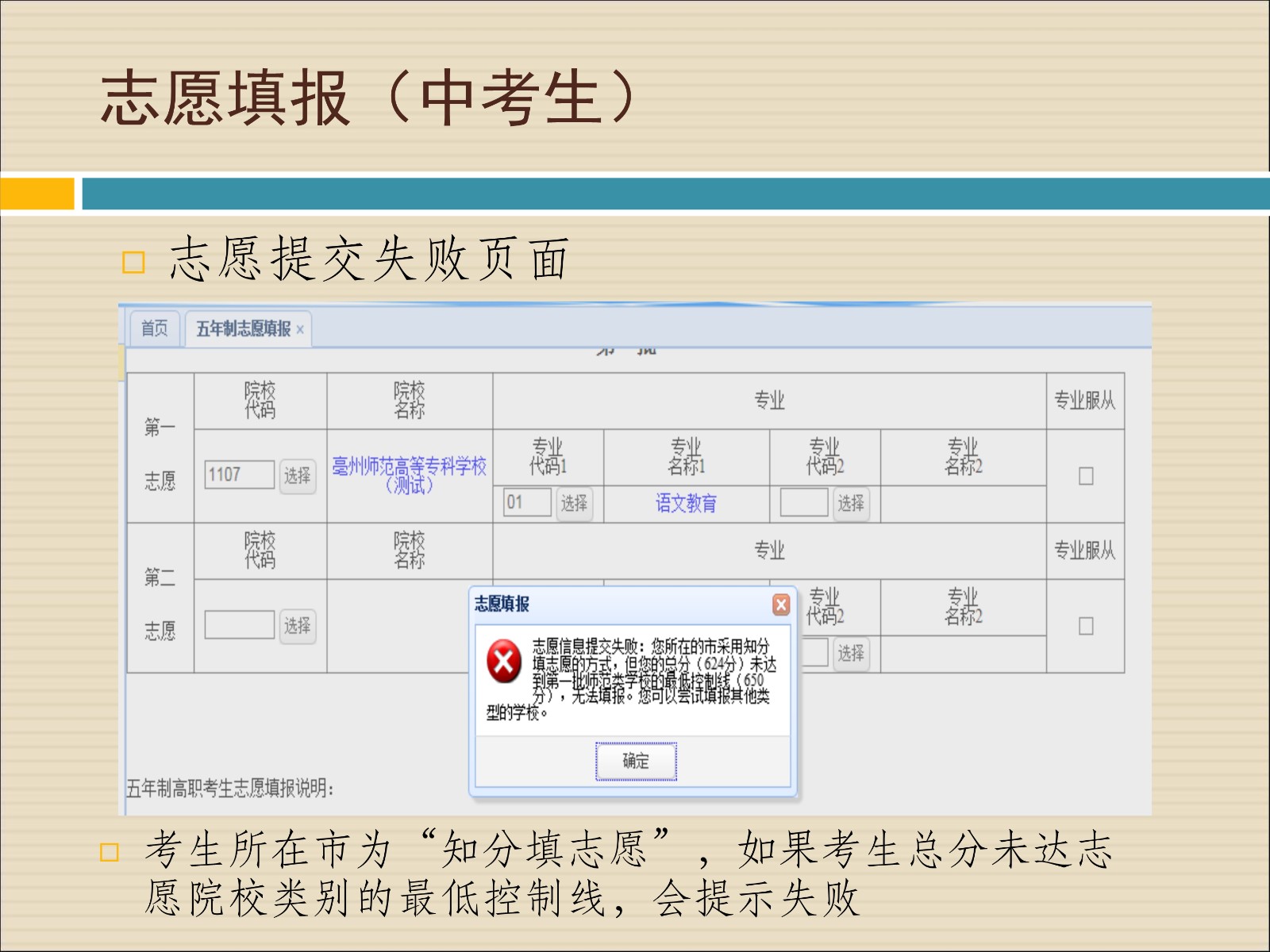Click the 院校代码 field containing 1107
Screen dimensions: 1270x952
[x=239, y=475]
